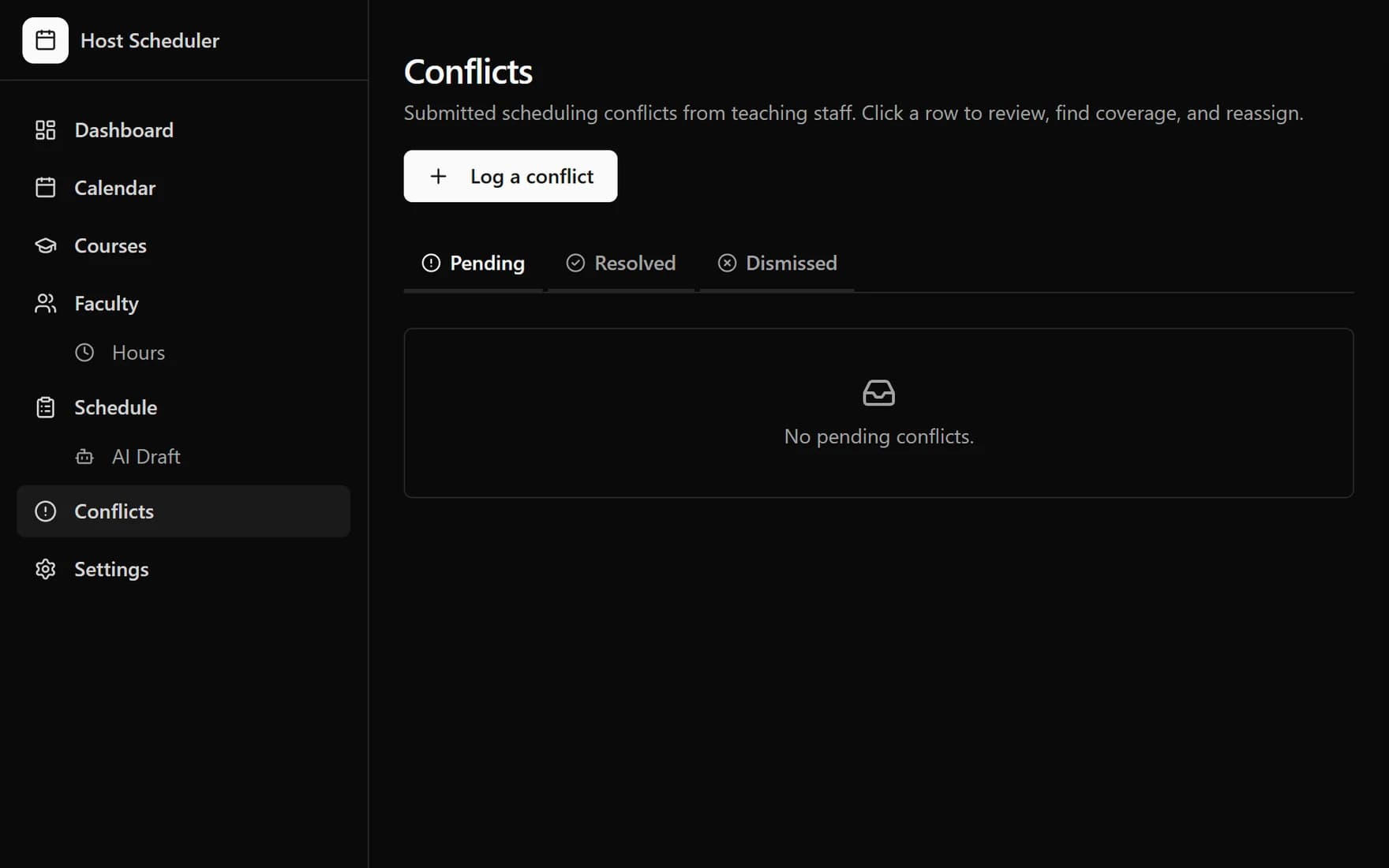Click the Hours clock icon

(x=84, y=353)
